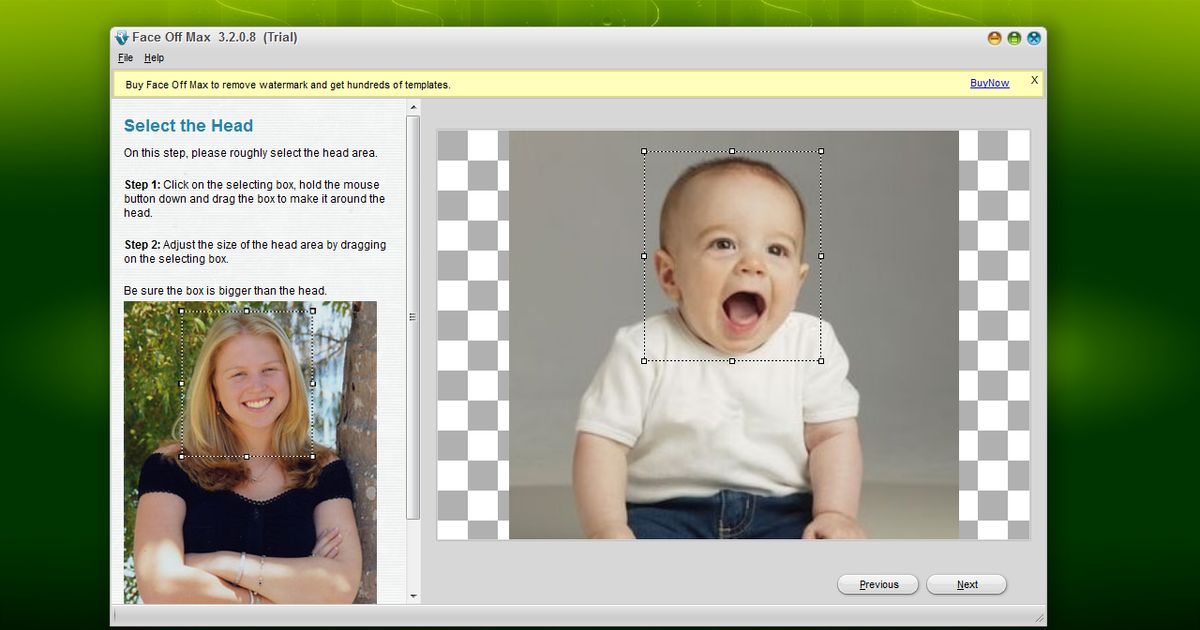Click the blue close window button
This screenshot has height=630, width=1200.
coord(1034,38)
